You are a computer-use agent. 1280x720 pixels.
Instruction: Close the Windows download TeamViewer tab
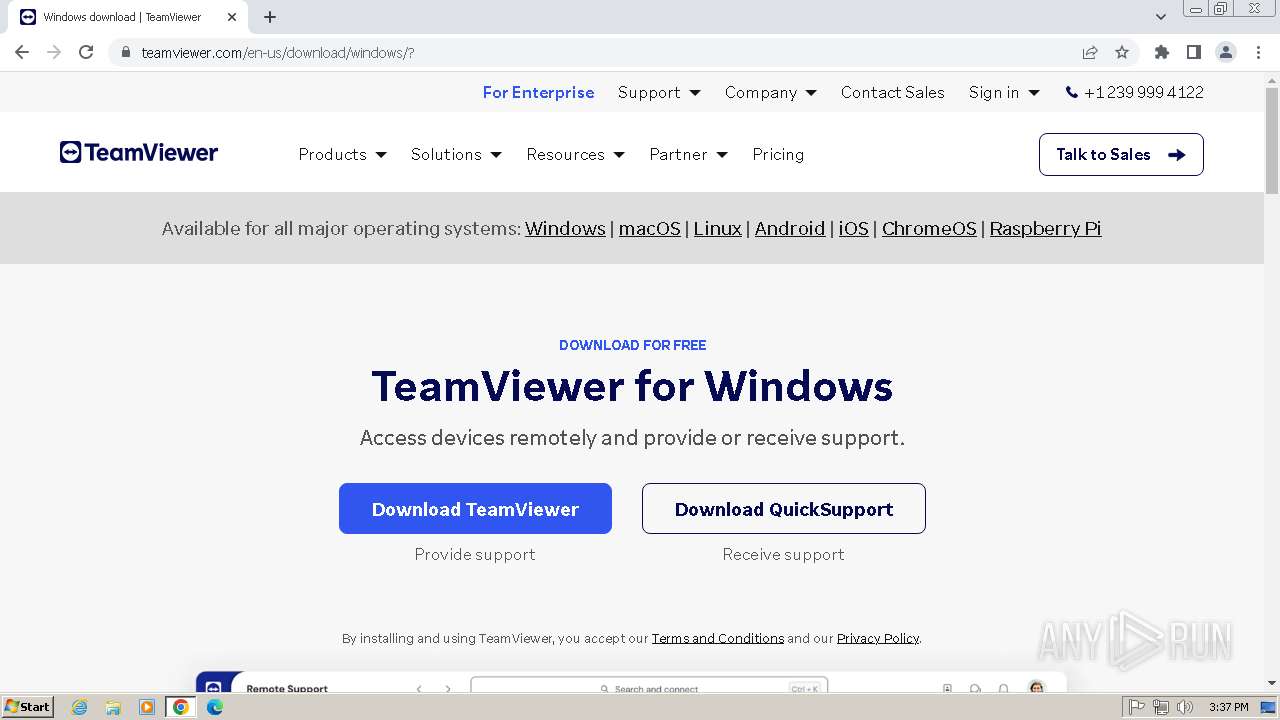[232, 17]
